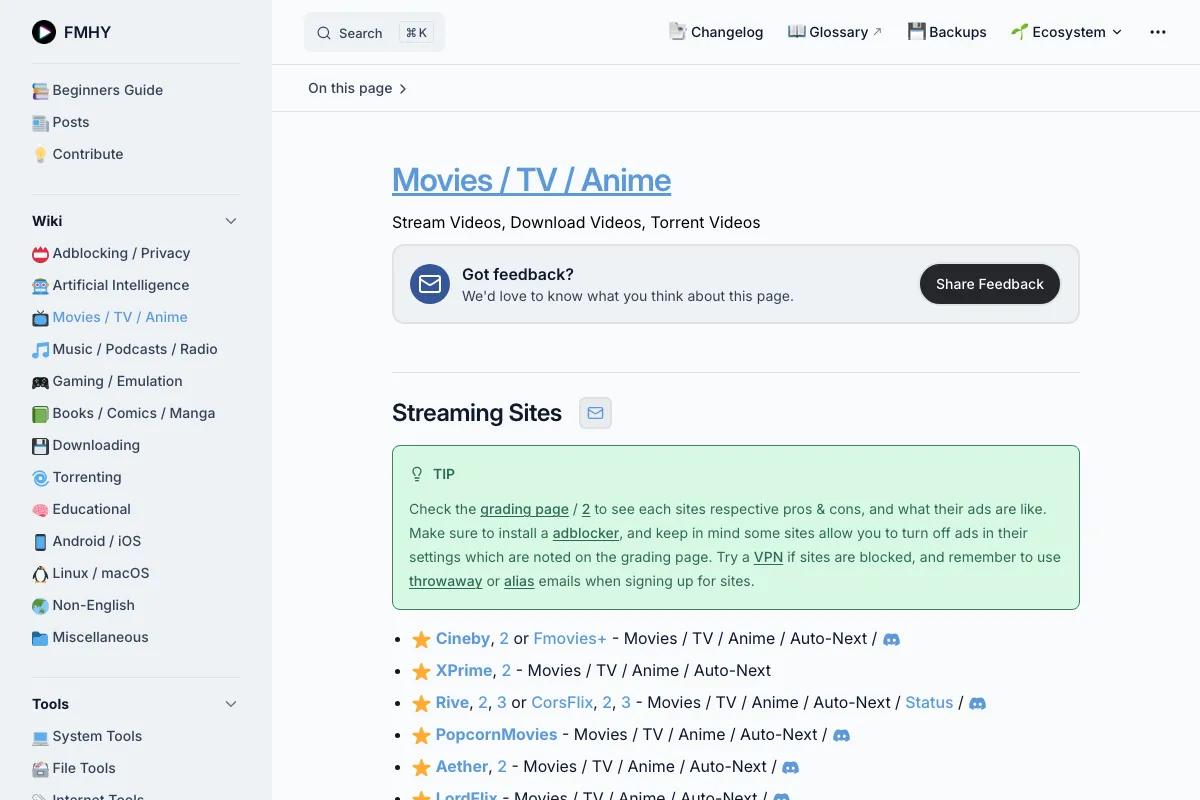Follow the VPN link in the tip
Viewport: 1200px width, 800px height.
pos(768,557)
